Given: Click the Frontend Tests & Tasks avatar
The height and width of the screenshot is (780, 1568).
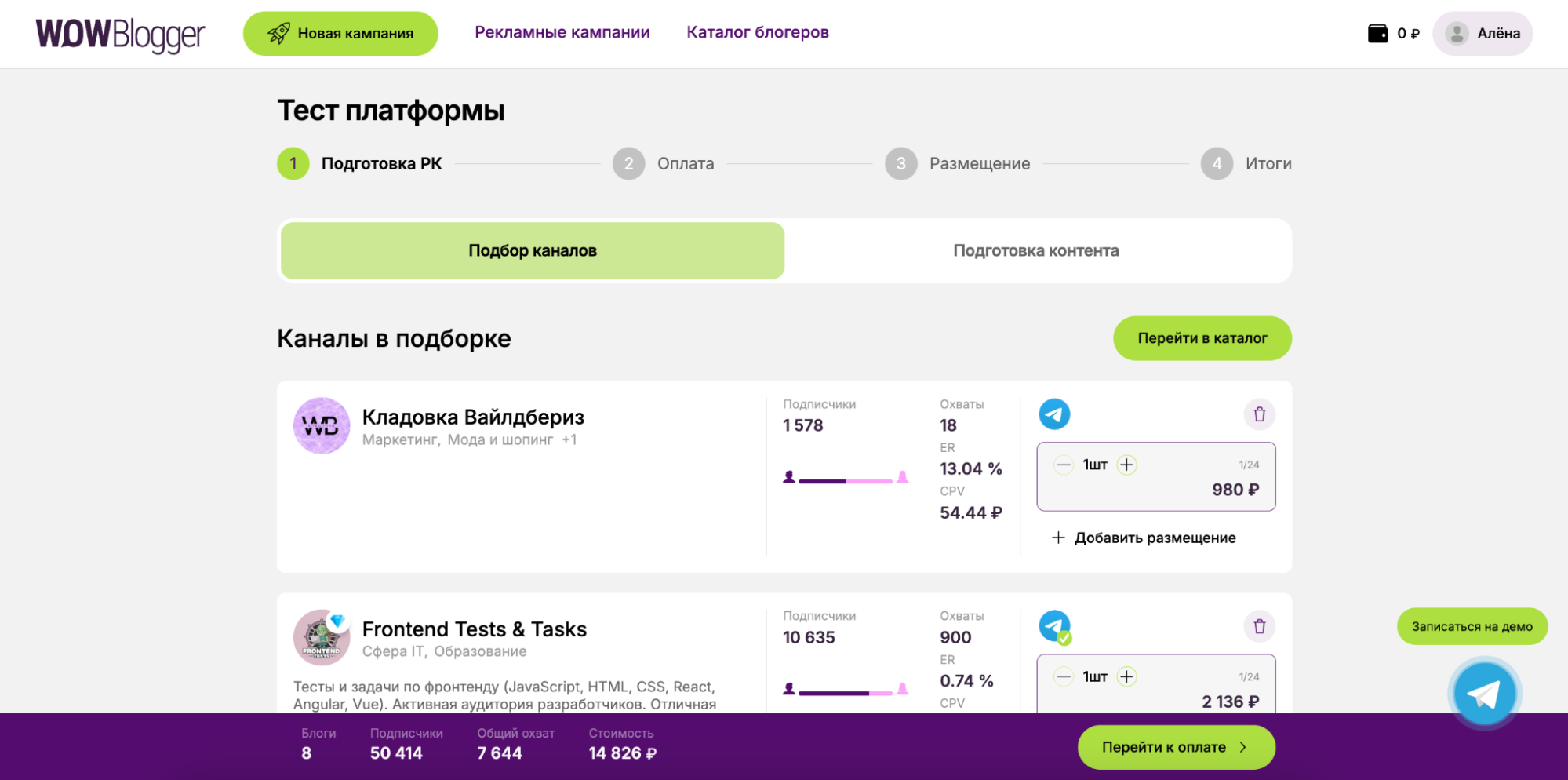Looking at the screenshot, I should (322, 637).
